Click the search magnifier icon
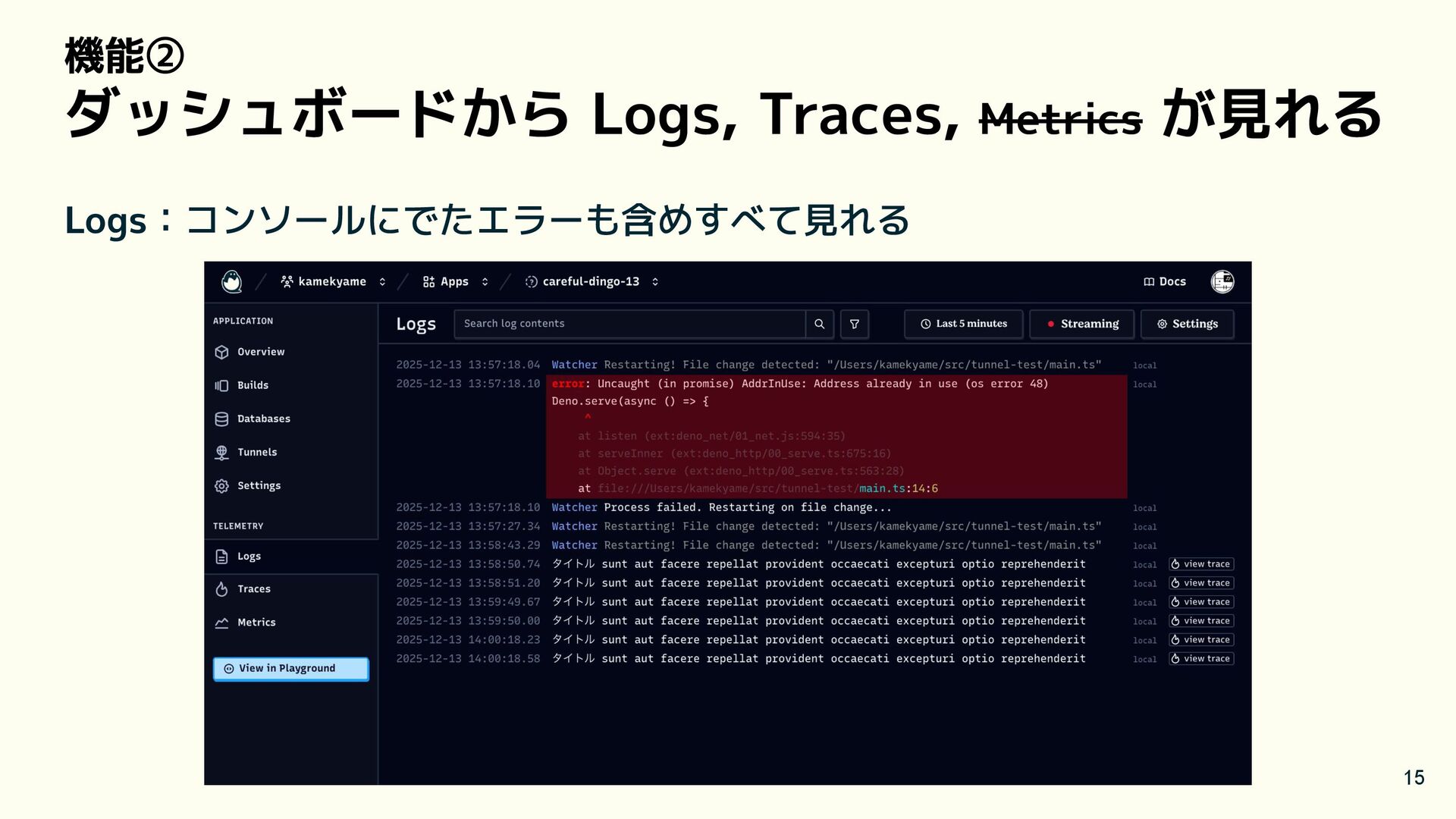1456x819 pixels. click(819, 324)
